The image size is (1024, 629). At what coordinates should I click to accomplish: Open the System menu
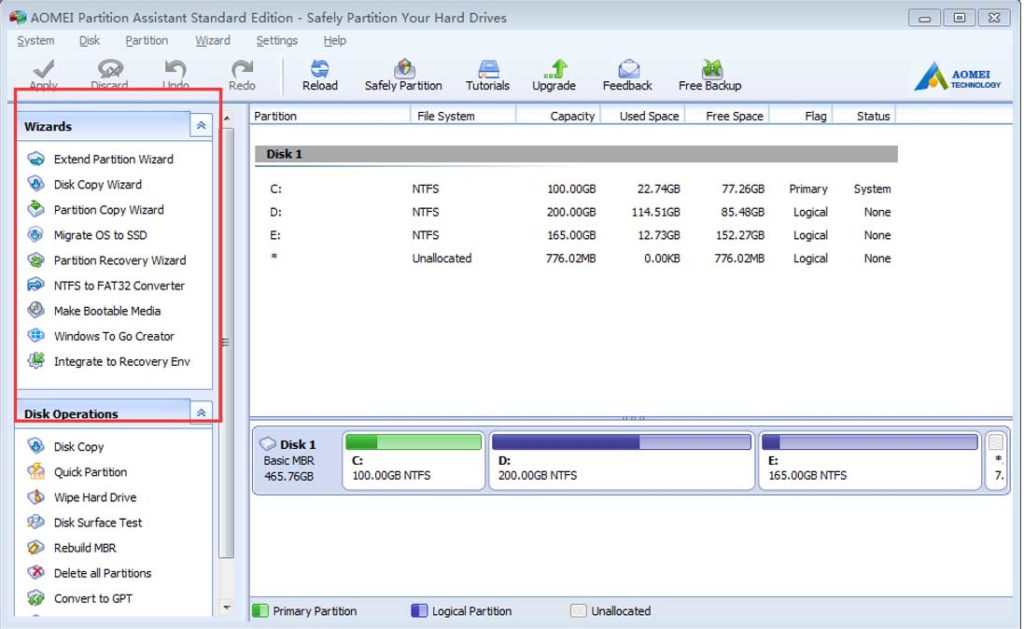(36, 40)
